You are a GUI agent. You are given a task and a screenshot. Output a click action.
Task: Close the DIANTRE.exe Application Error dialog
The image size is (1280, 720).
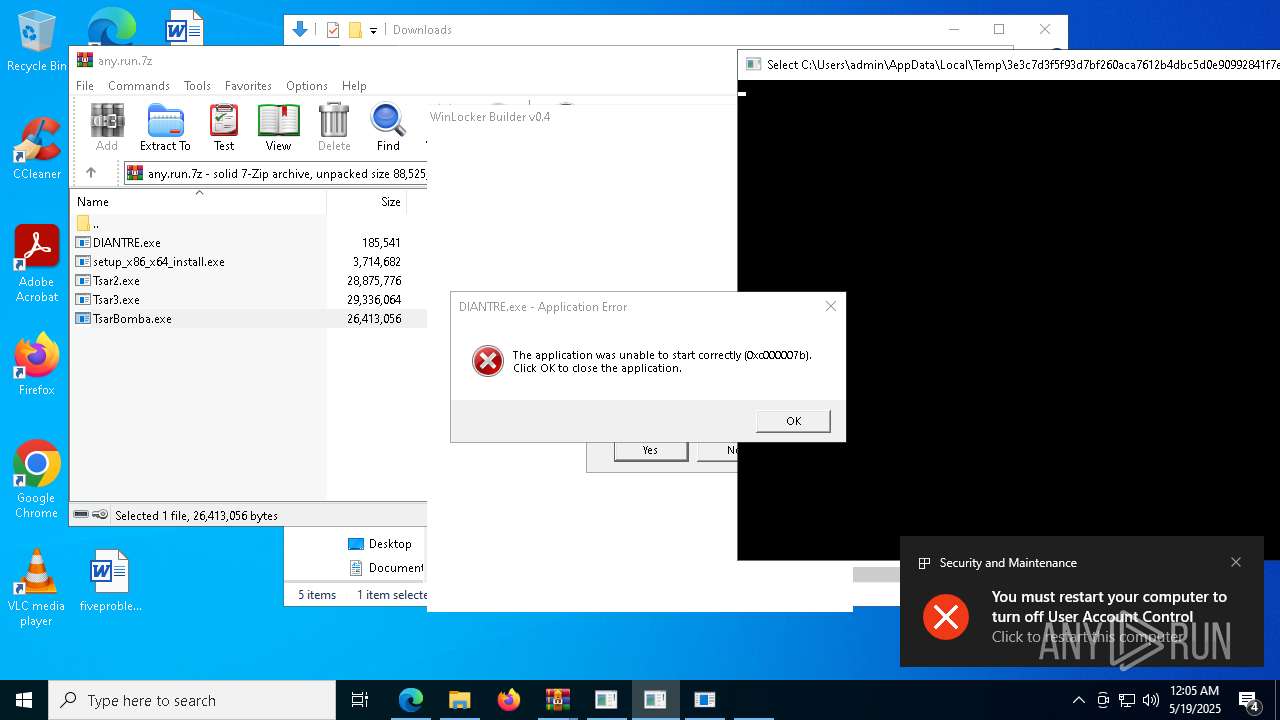[830, 306]
